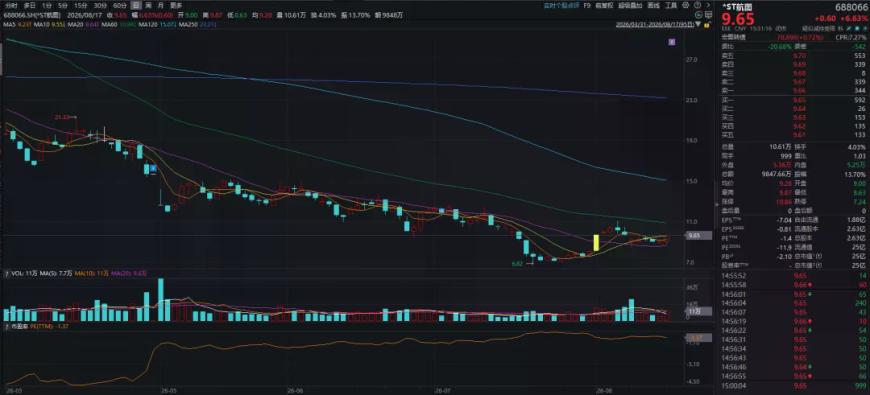Click the blue real-time stock commentary link

tap(561, 5)
